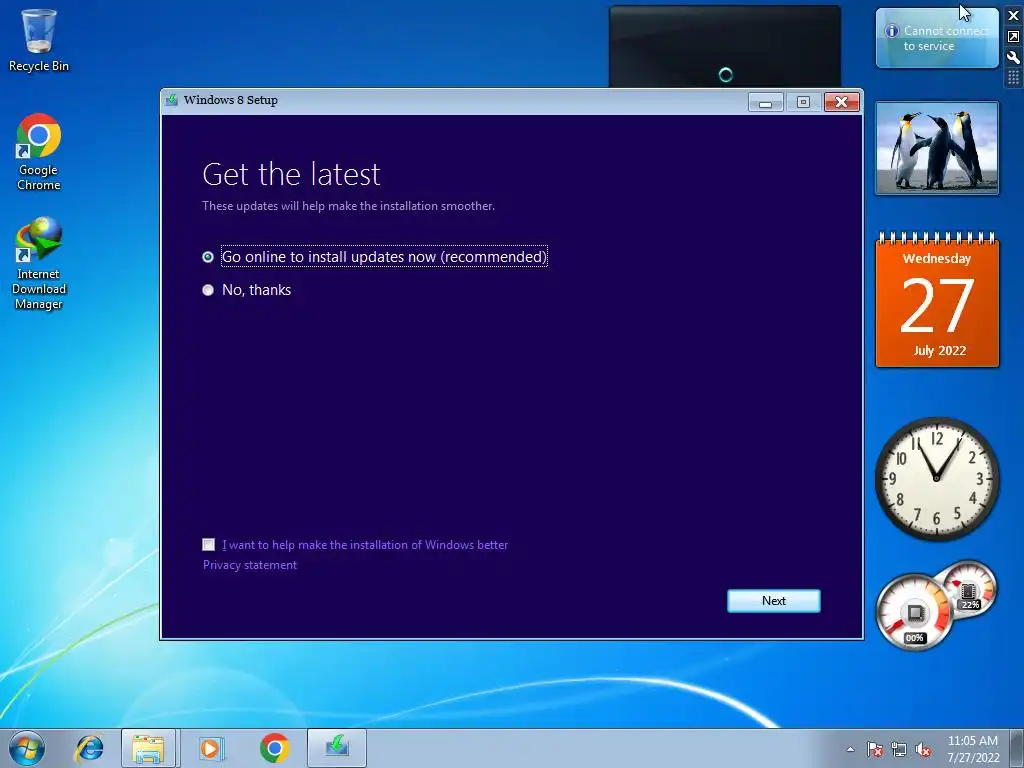Click the memory gauge showing 22%

(969, 590)
